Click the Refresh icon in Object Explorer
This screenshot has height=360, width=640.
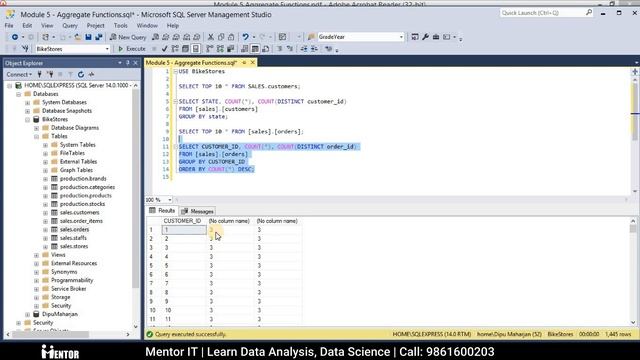click(81, 75)
